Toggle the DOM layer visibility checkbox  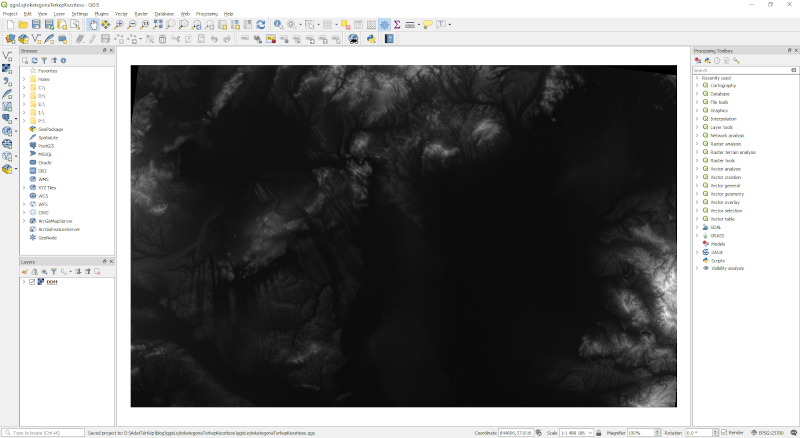[x=32, y=282]
